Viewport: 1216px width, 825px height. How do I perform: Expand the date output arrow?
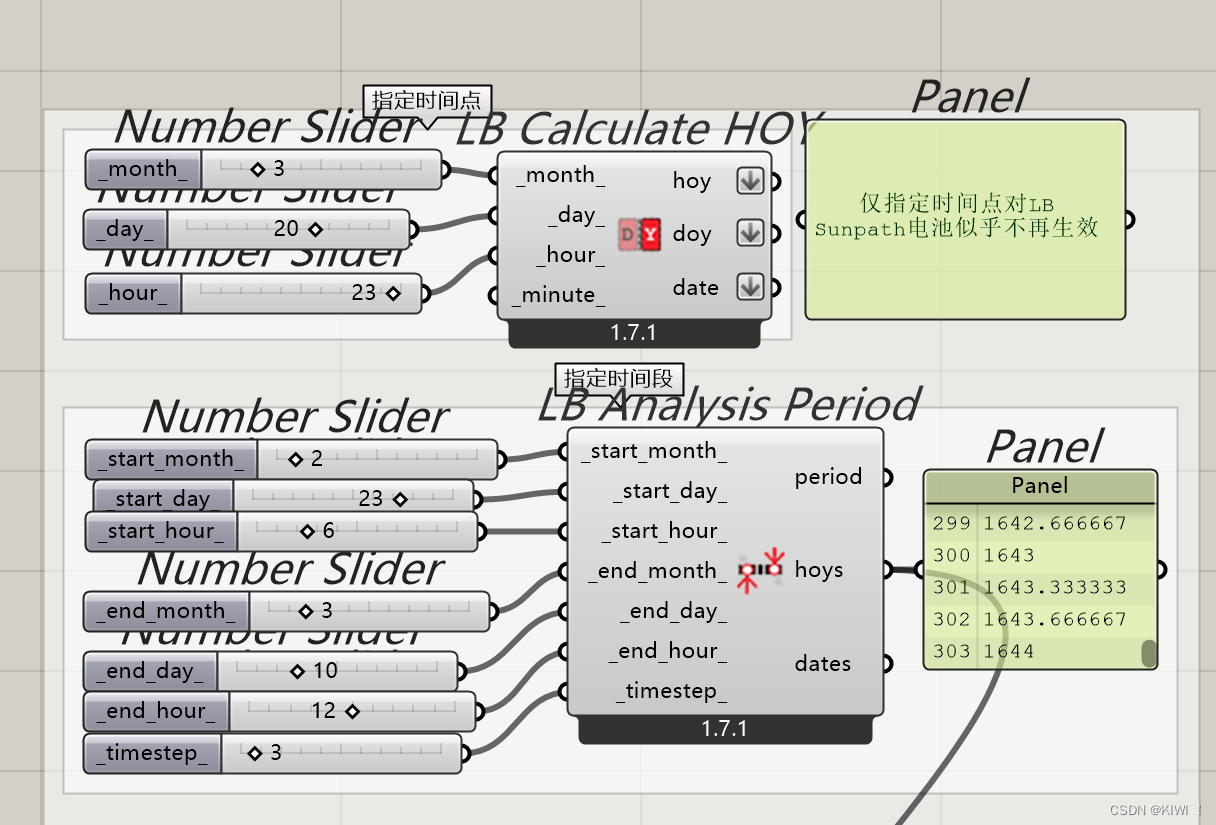[x=750, y=287]
